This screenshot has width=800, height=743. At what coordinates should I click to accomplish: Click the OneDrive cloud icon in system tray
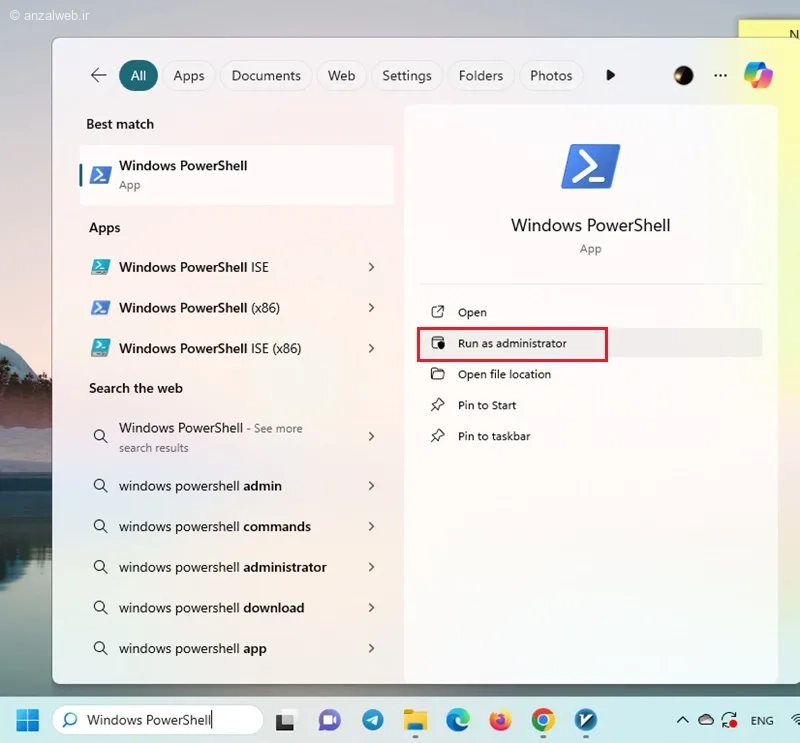click(x=705, y=719)
